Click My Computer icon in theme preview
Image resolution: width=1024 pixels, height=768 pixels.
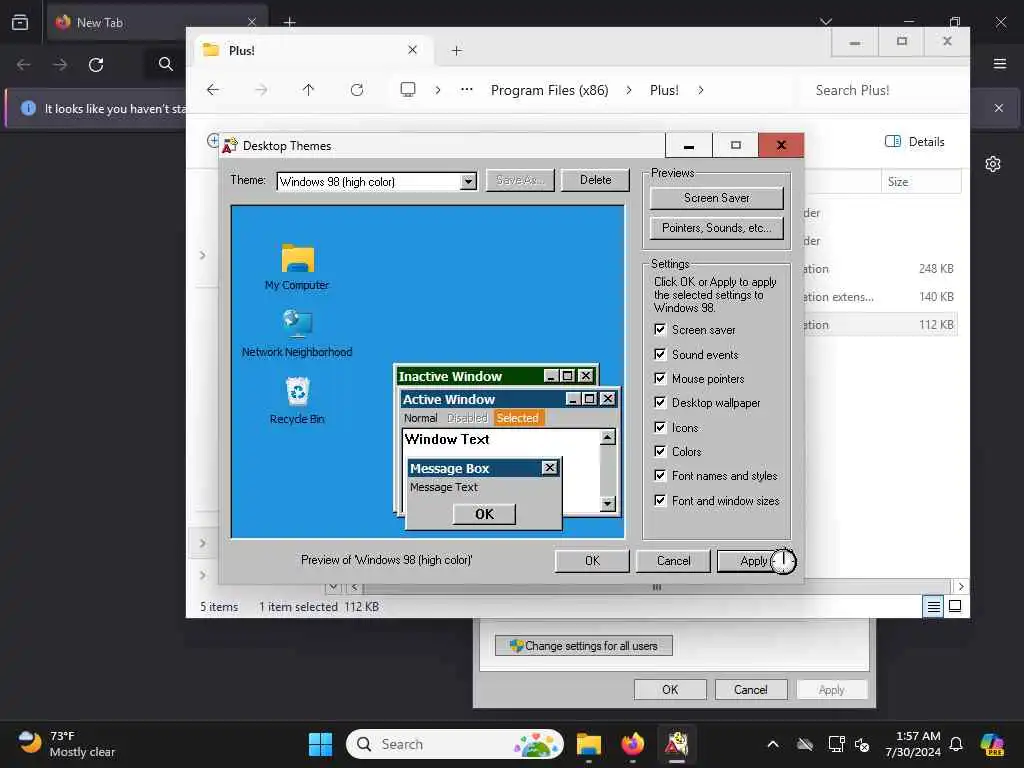[298, 259]
